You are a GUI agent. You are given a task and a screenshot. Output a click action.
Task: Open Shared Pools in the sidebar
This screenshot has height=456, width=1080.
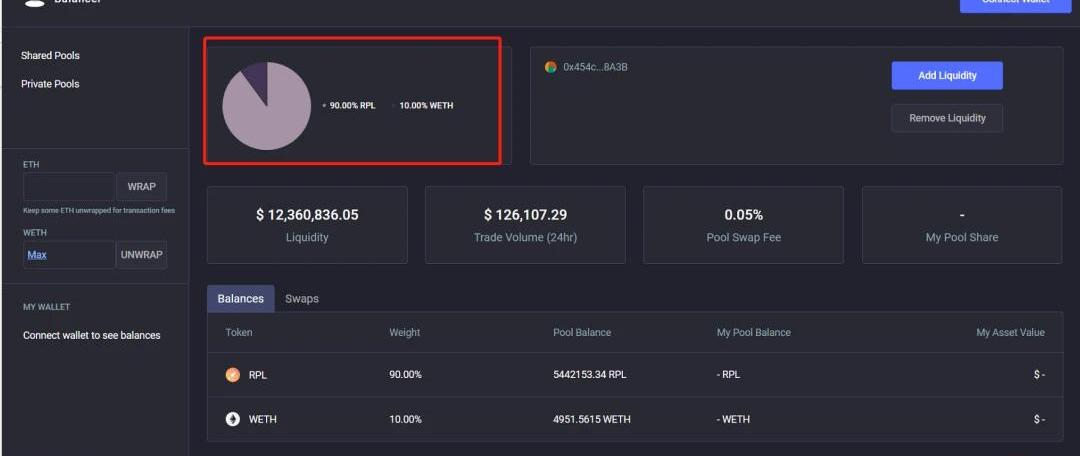(50, 55)
